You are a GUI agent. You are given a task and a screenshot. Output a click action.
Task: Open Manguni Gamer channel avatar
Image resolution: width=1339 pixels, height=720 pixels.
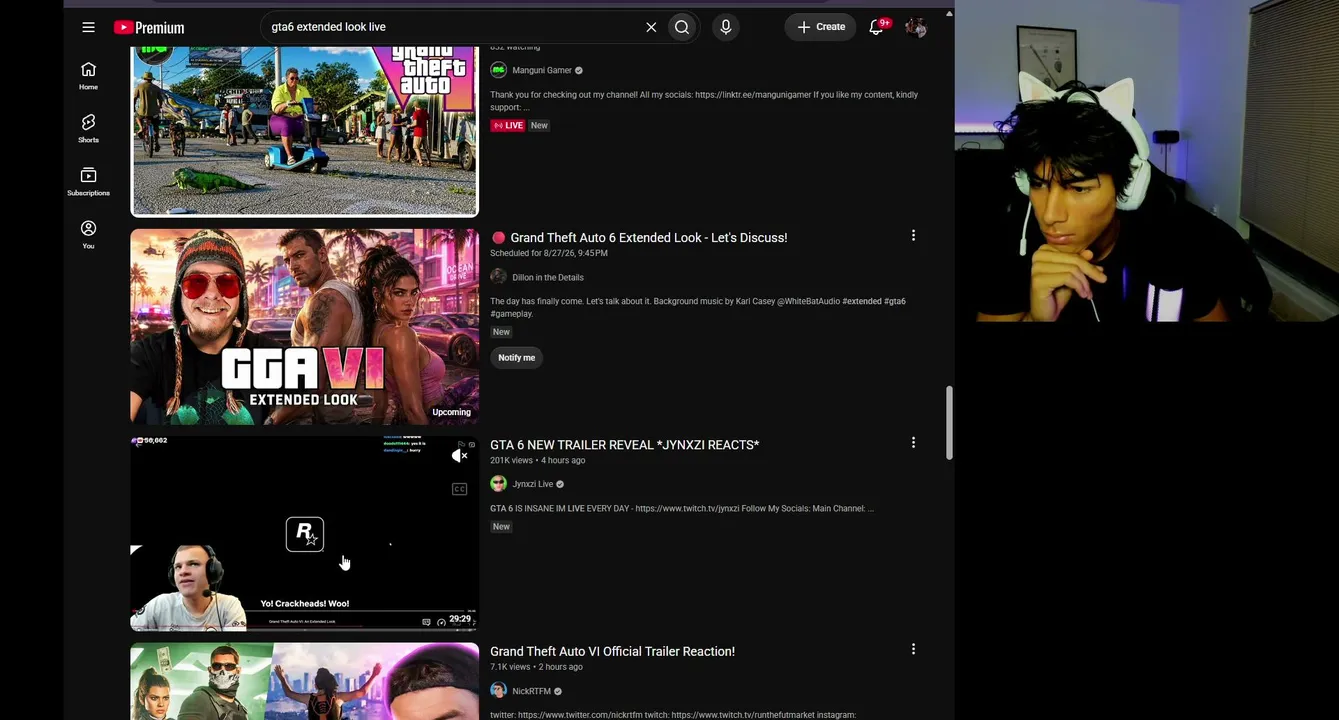pyautogui.click(x=498, y=70)
